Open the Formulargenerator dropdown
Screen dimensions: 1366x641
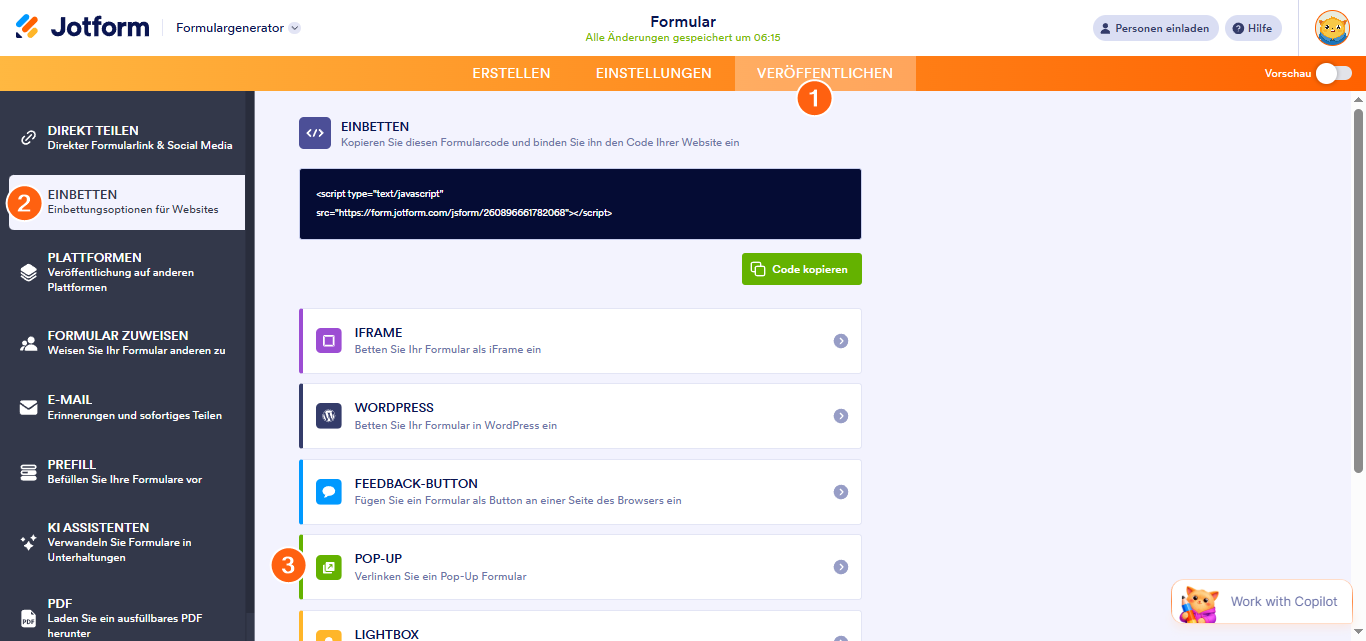237,29
